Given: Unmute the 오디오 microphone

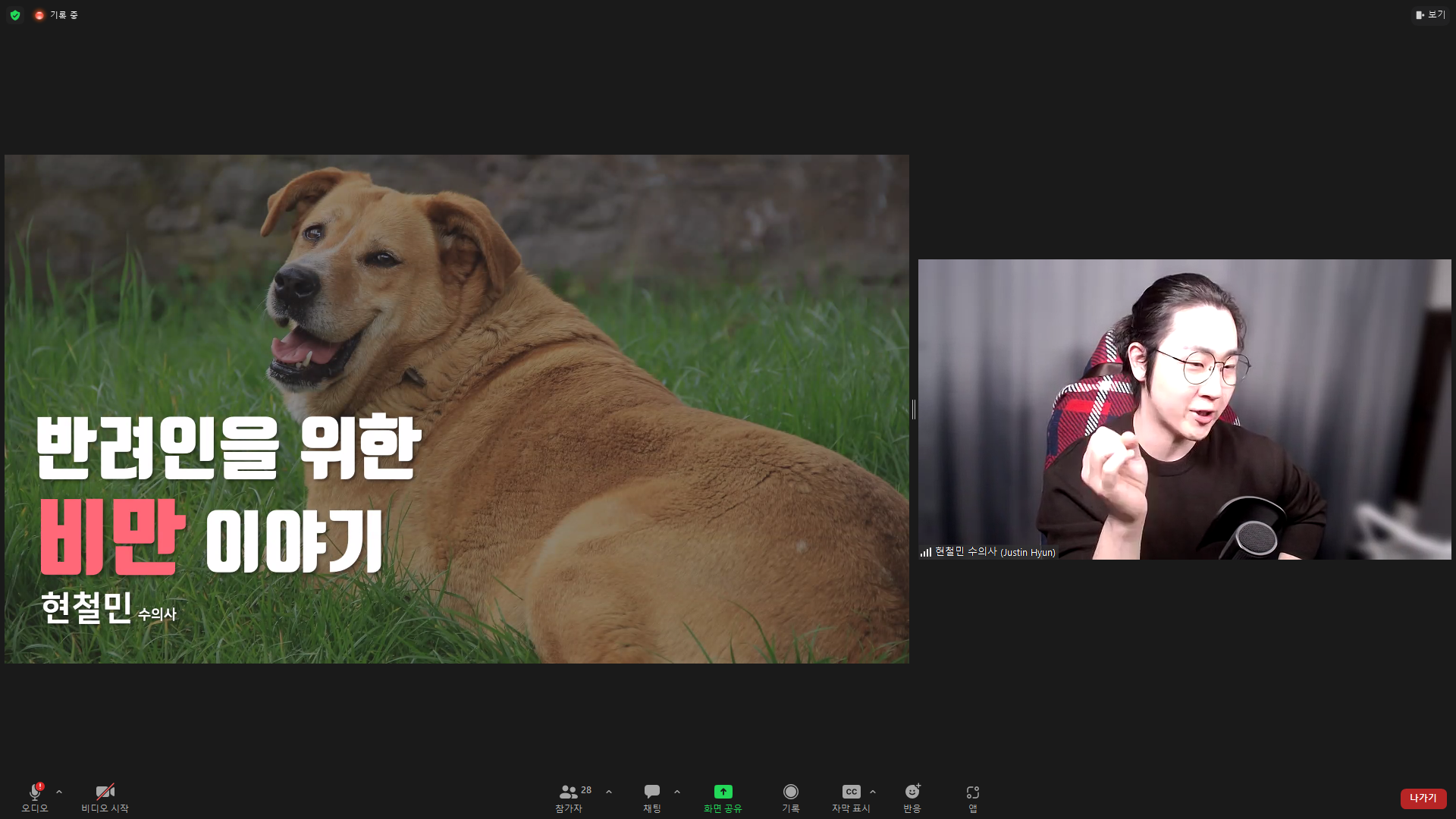Looking at the screenshot, I should pos(35,798).
